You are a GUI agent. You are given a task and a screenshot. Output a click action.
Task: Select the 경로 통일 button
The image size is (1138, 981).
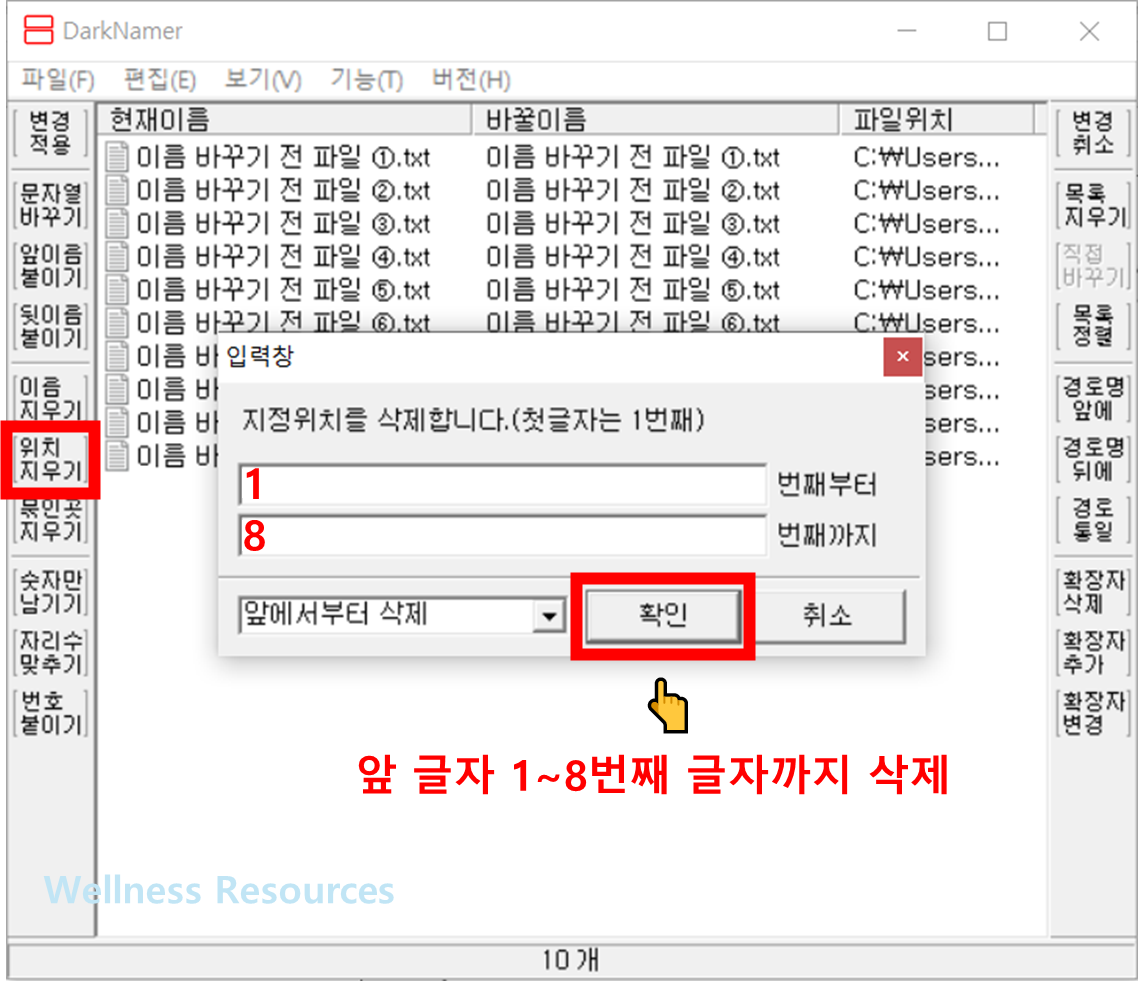1092,520
